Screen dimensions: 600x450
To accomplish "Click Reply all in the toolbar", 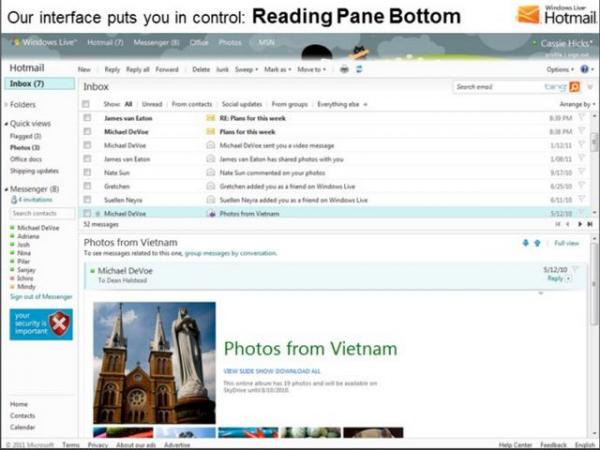I will point(138,69).
